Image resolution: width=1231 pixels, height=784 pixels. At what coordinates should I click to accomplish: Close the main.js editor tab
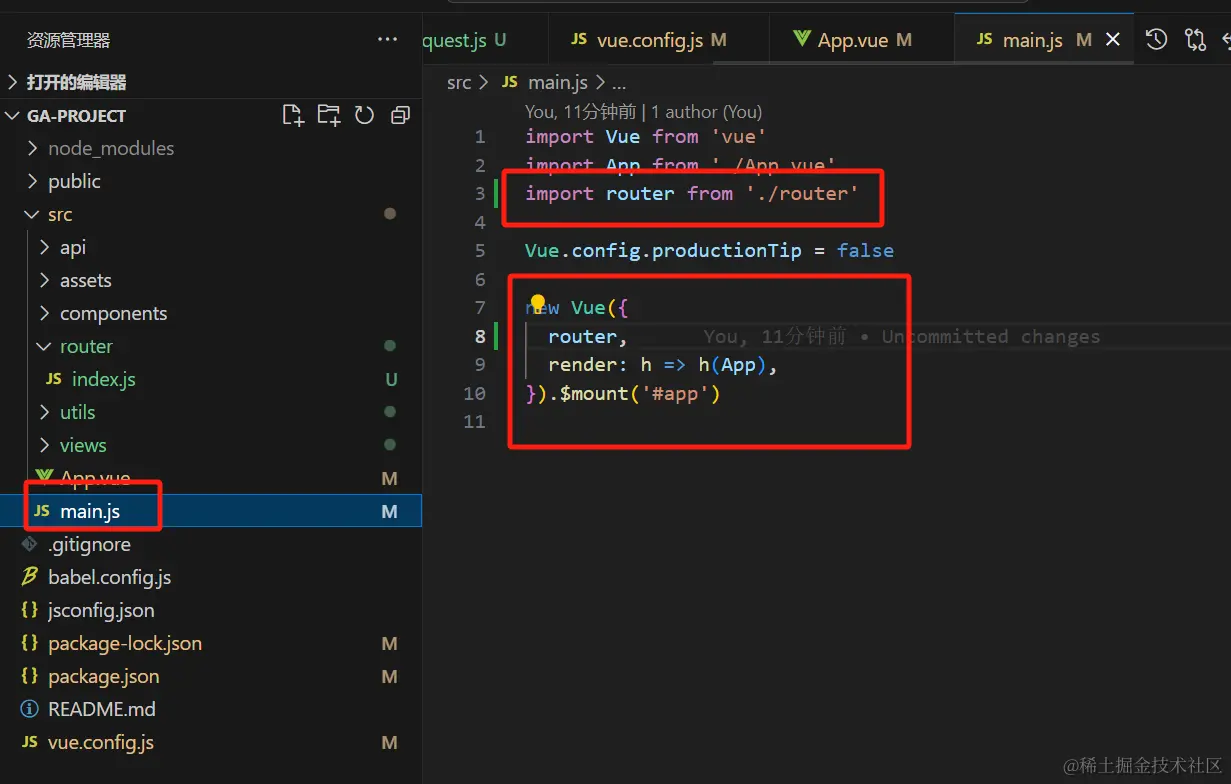1112,40
